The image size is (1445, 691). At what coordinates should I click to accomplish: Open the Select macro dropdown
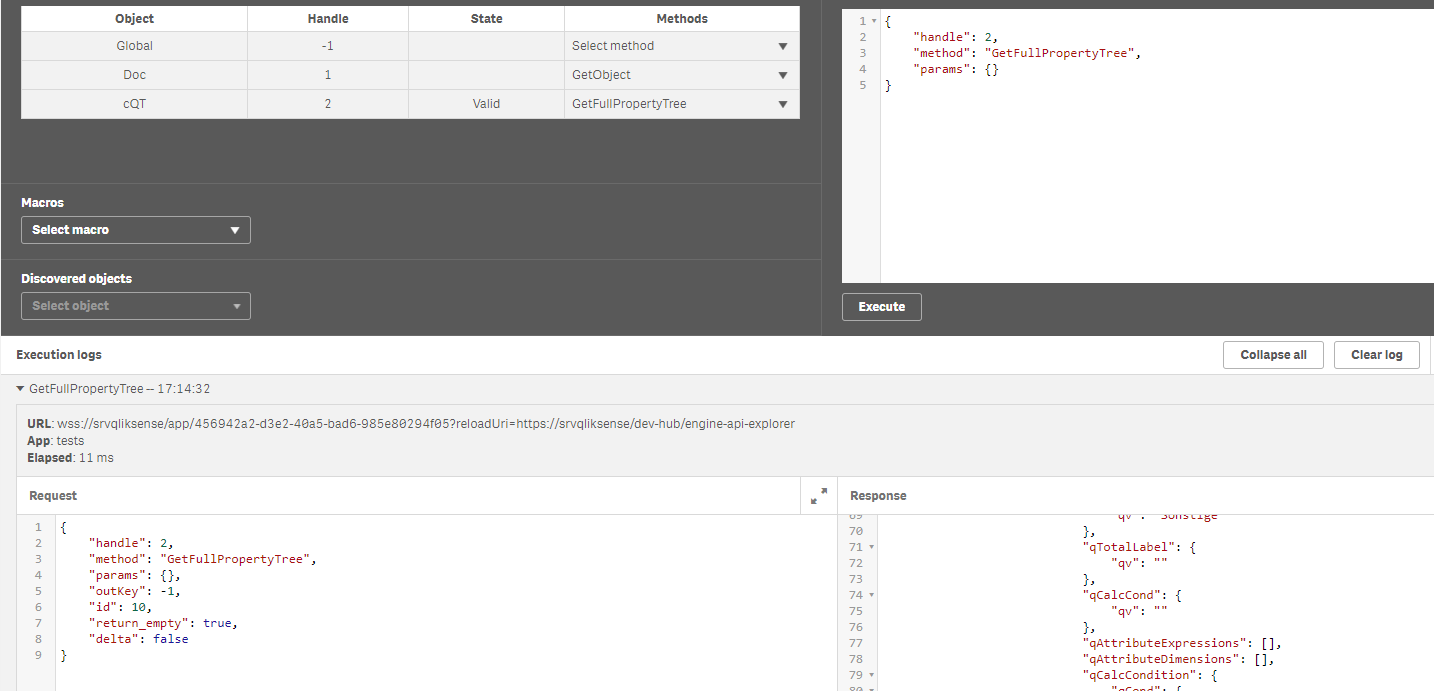click(135, 230)
